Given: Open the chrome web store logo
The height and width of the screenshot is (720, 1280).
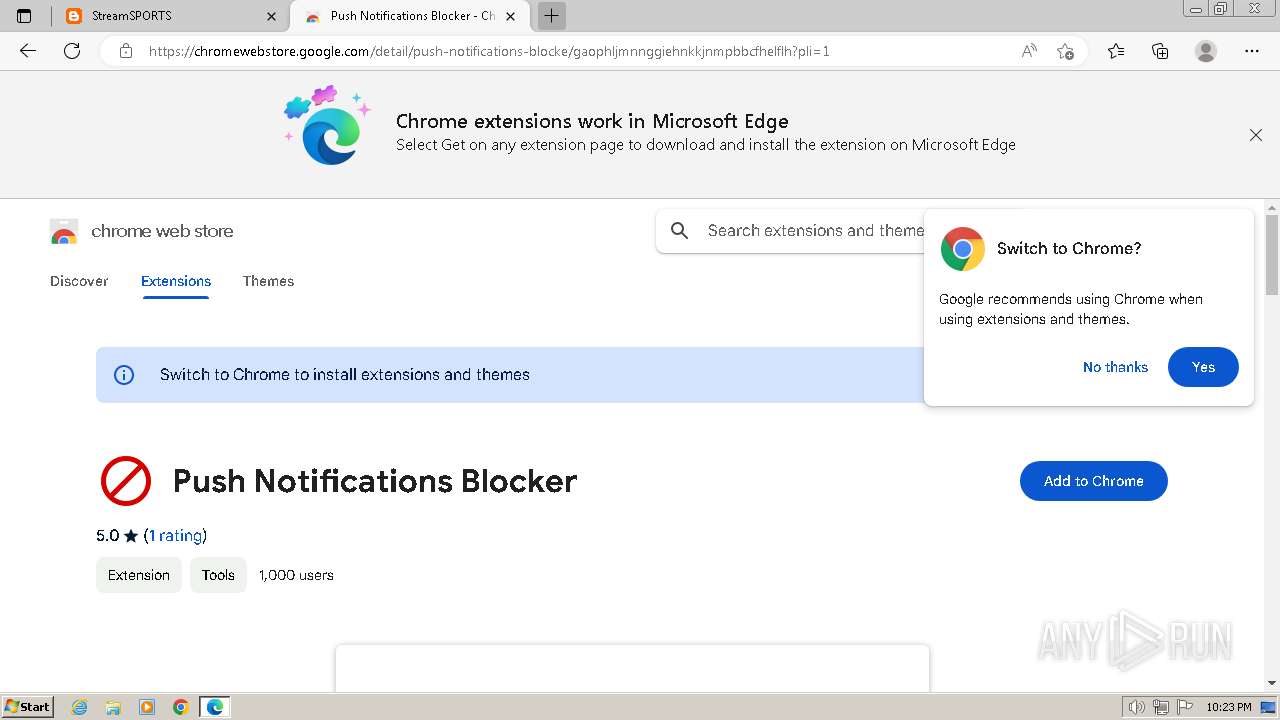Looking at the screenshot, I should tap(142, 231).
